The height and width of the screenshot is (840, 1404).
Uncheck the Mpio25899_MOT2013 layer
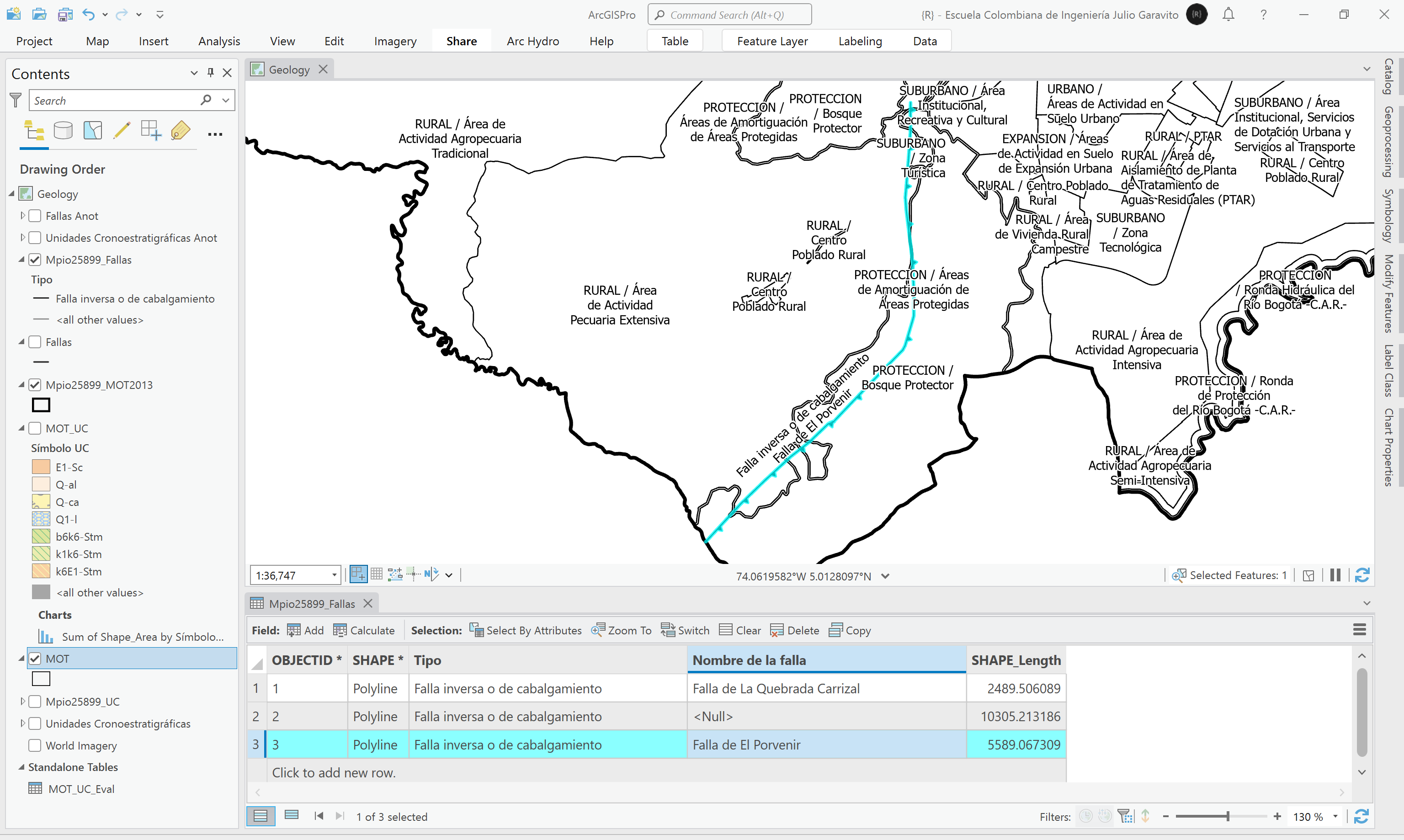[35, 385]
